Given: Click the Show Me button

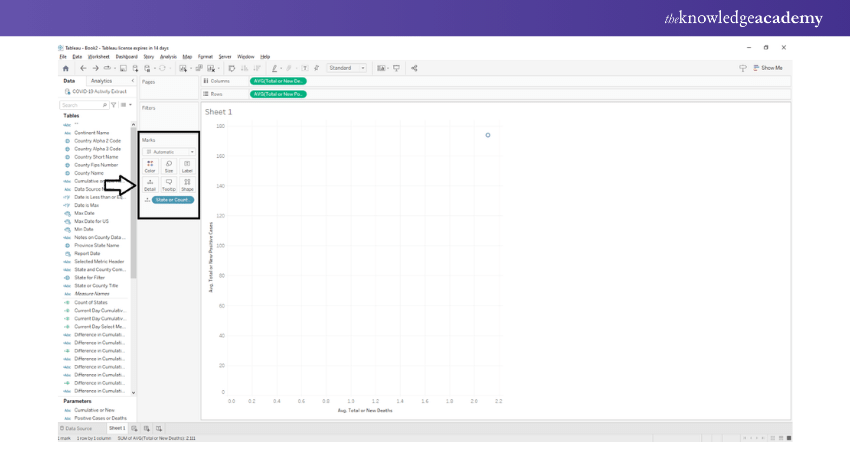Looking at the screenshot, I should click(x=767, y=68).
